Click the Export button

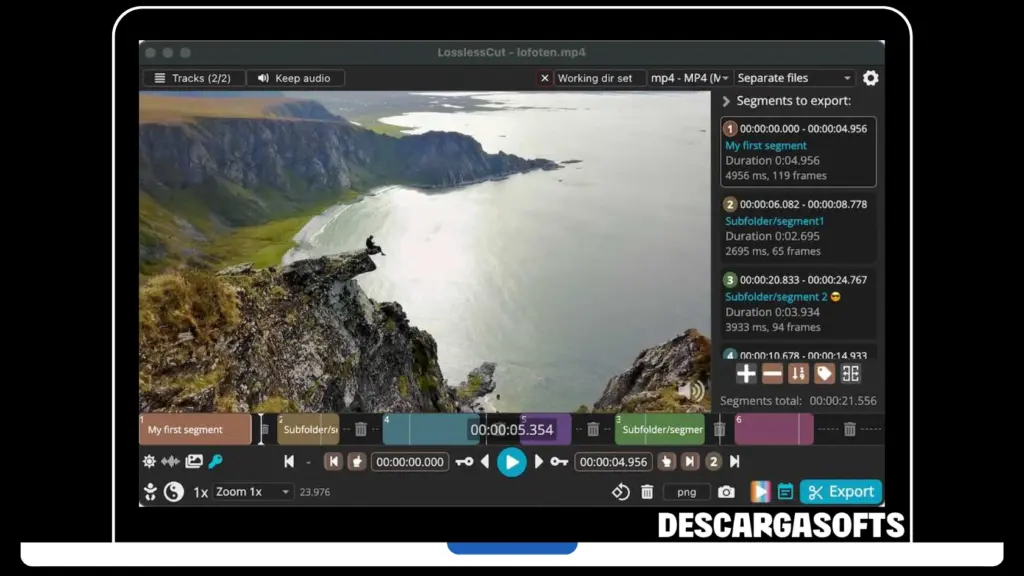pyautogui.click(x=841, y=492)
